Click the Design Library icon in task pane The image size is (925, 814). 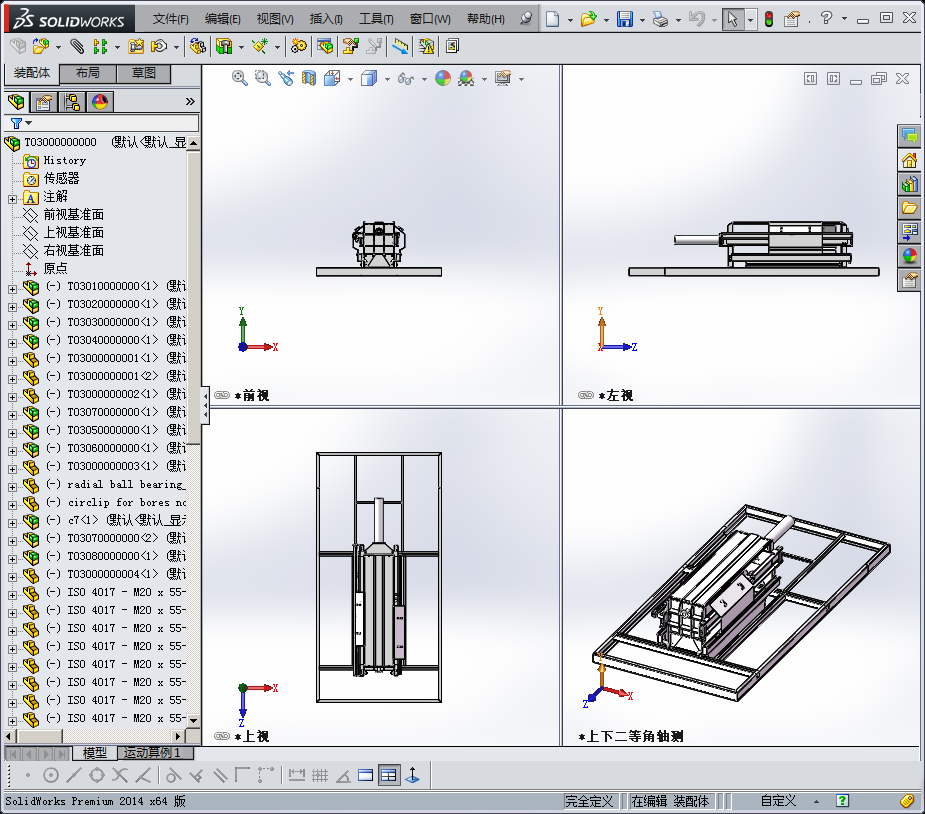click(910, 185)
